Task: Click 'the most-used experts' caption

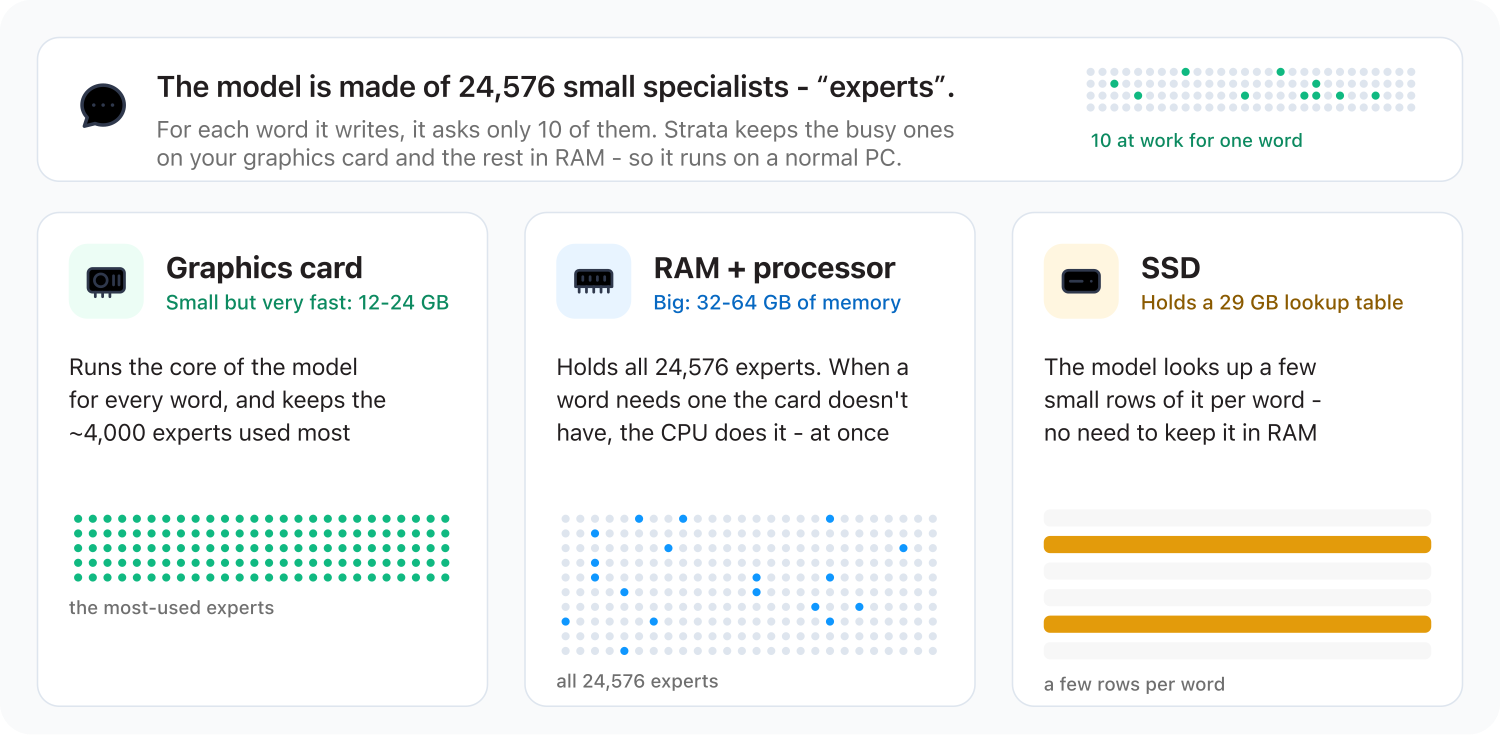Action: 171,608
